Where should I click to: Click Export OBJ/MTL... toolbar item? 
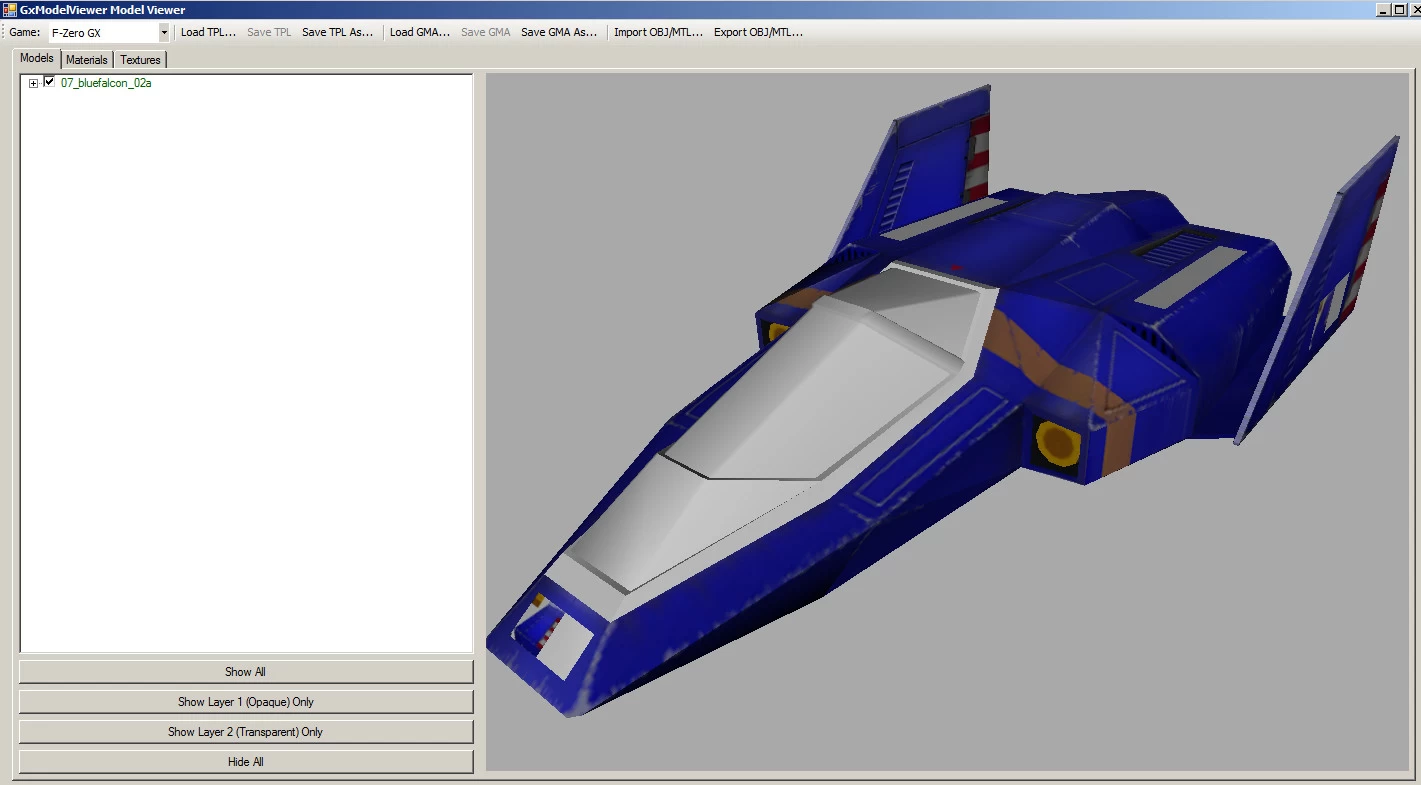pyautogui.click(x=758, y=32)
